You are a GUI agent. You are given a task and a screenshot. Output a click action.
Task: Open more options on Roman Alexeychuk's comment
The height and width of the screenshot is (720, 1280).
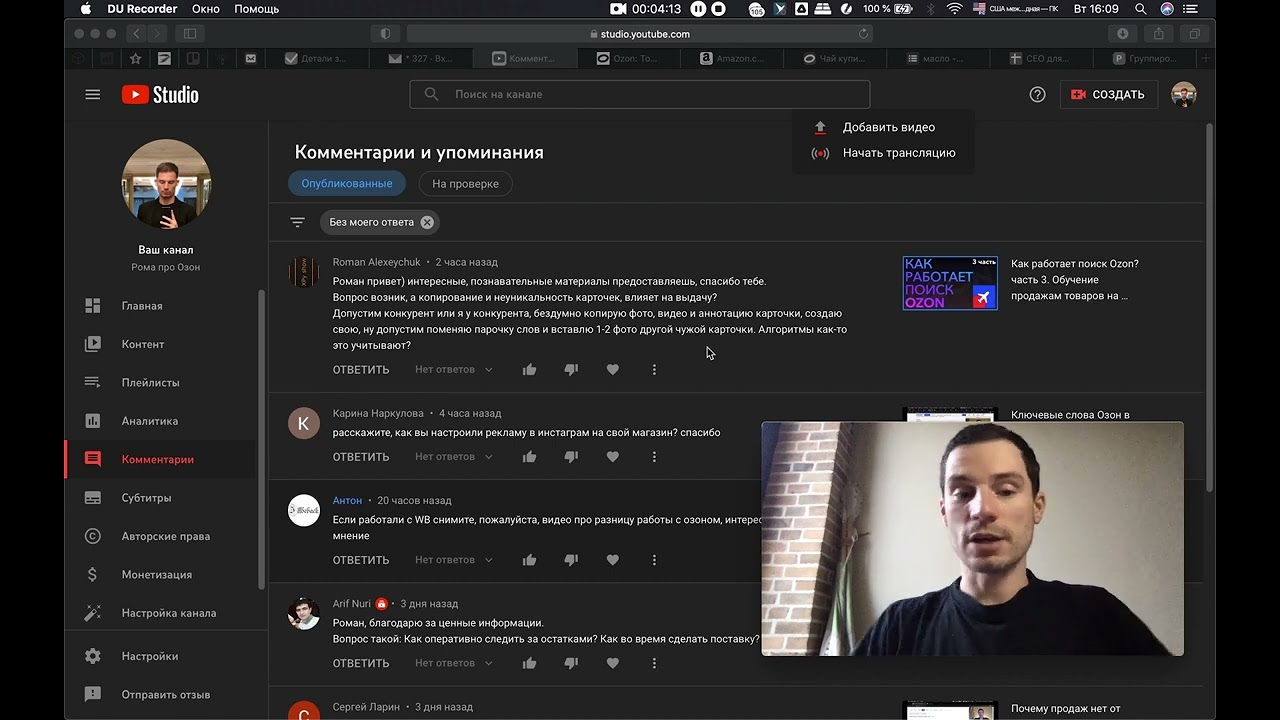pyautogui.click(x=654, y=370)
